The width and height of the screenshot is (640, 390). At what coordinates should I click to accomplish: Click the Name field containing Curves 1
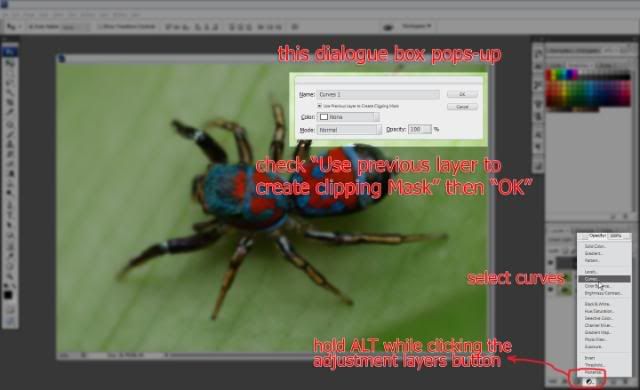tap(378, 94)
